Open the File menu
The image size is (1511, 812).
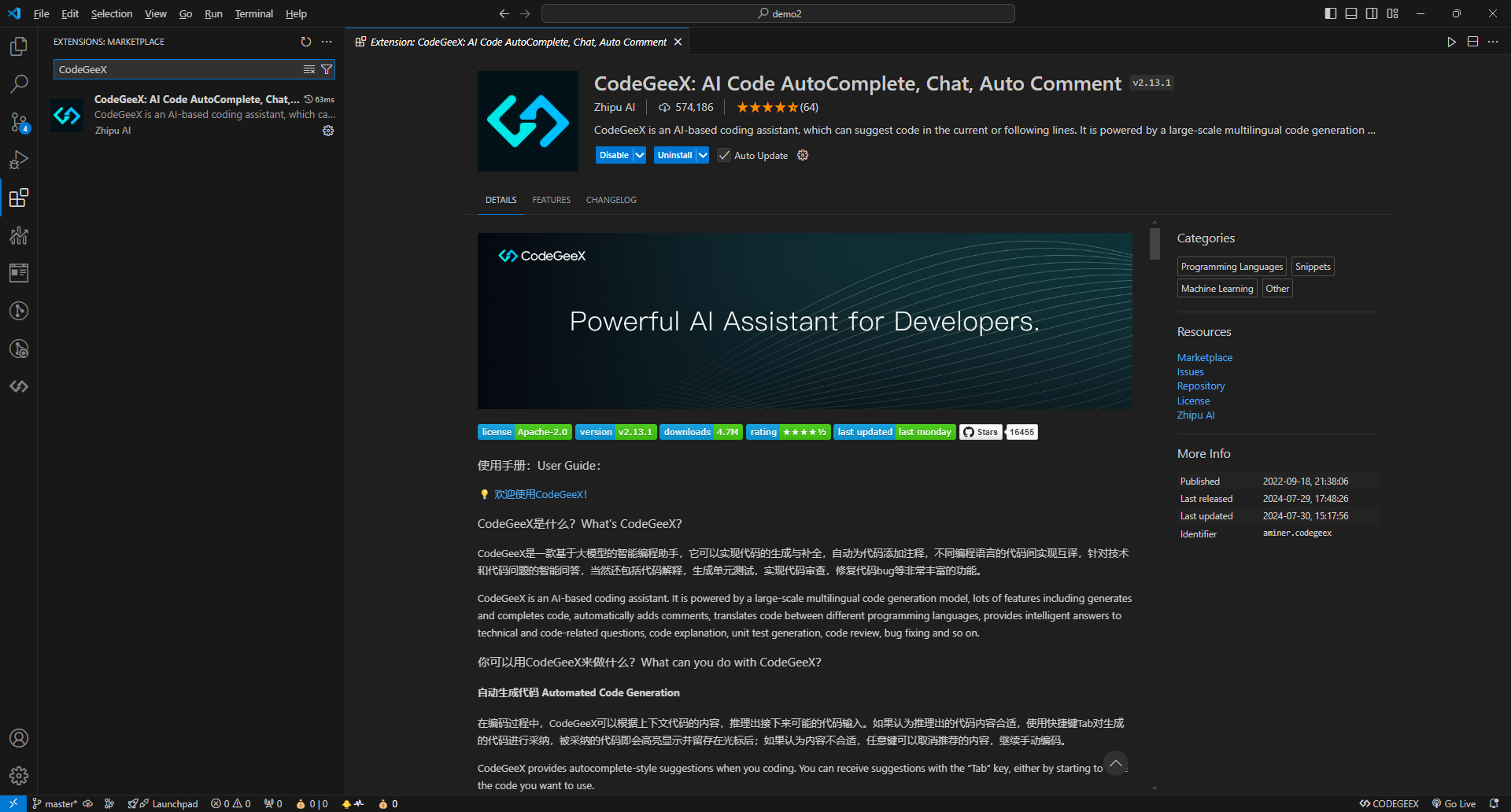point(42,13)
